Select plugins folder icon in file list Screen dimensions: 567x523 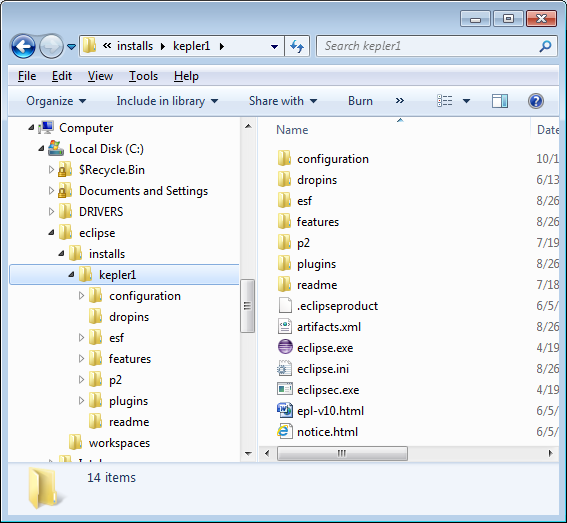point(285,263)
